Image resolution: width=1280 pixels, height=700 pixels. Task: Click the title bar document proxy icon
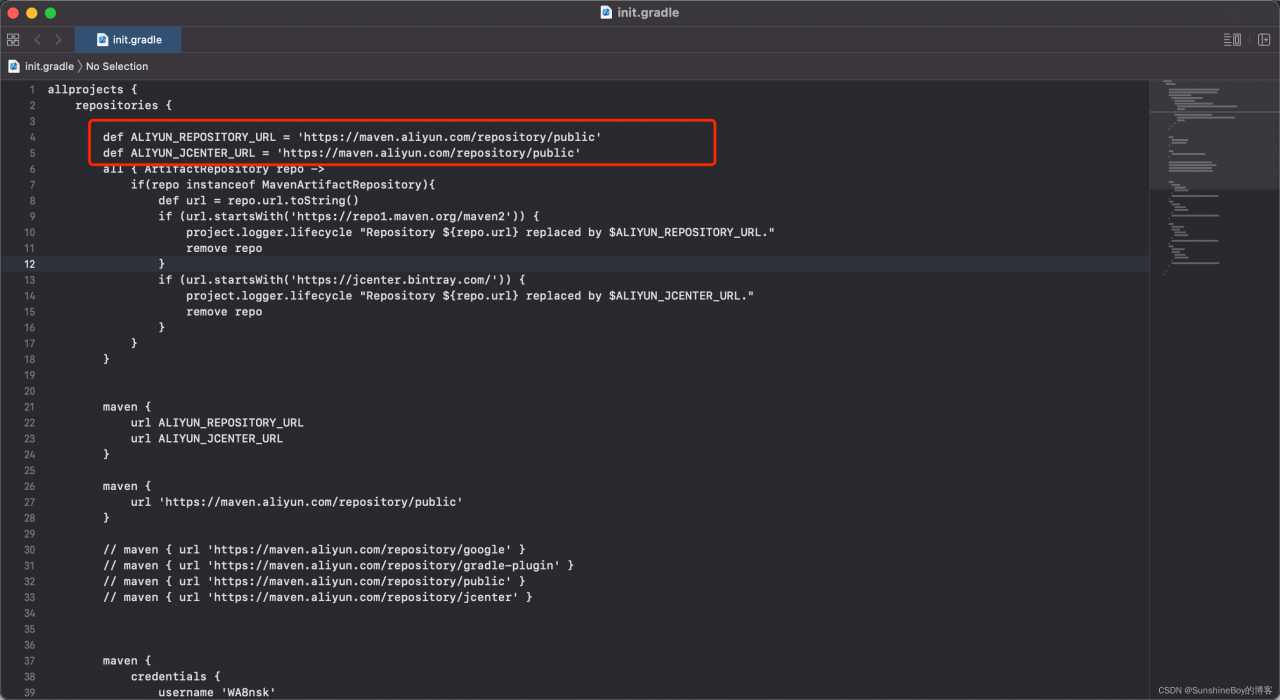click(606, 13)
